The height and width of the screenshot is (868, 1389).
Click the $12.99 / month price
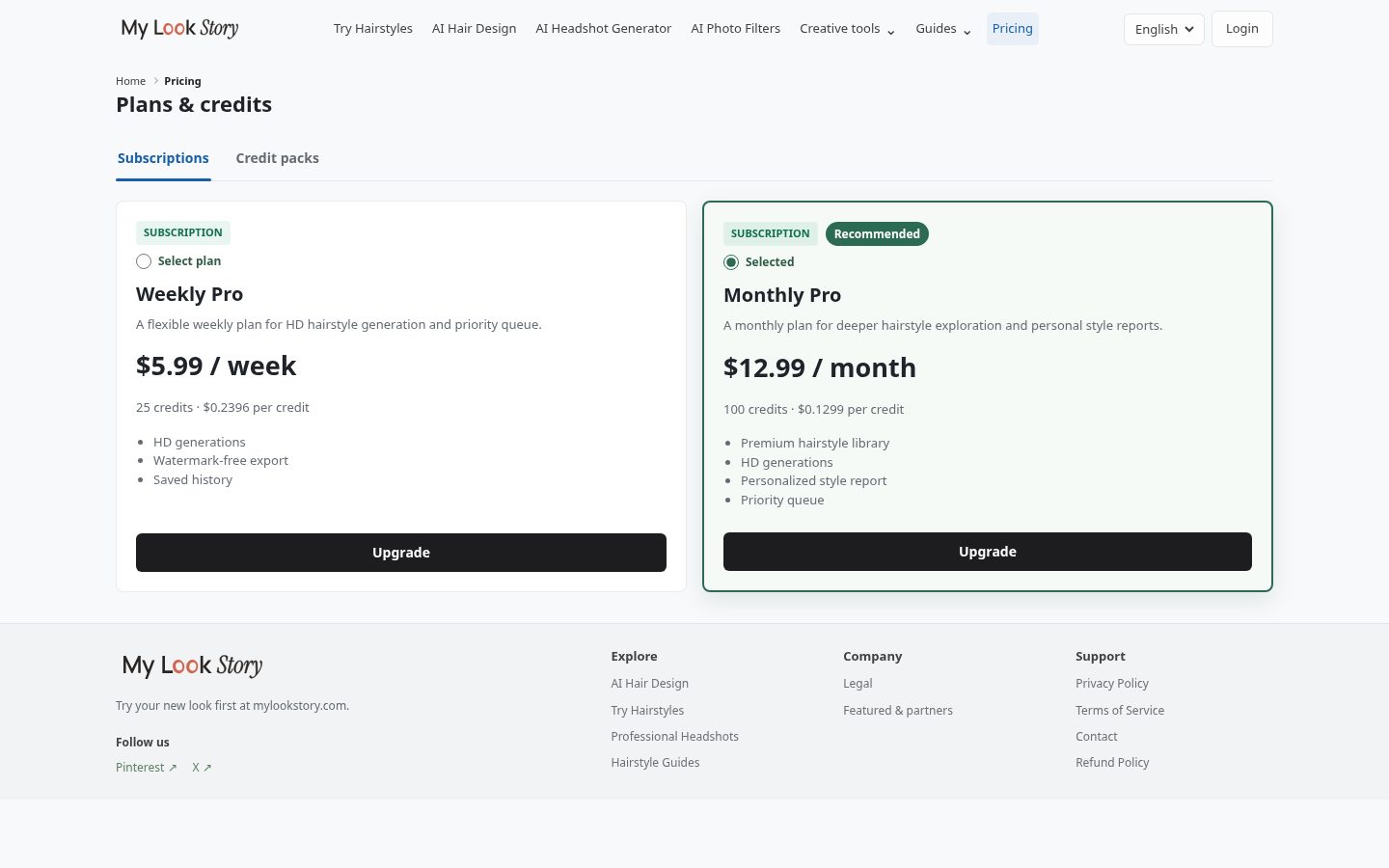(820, 368)
